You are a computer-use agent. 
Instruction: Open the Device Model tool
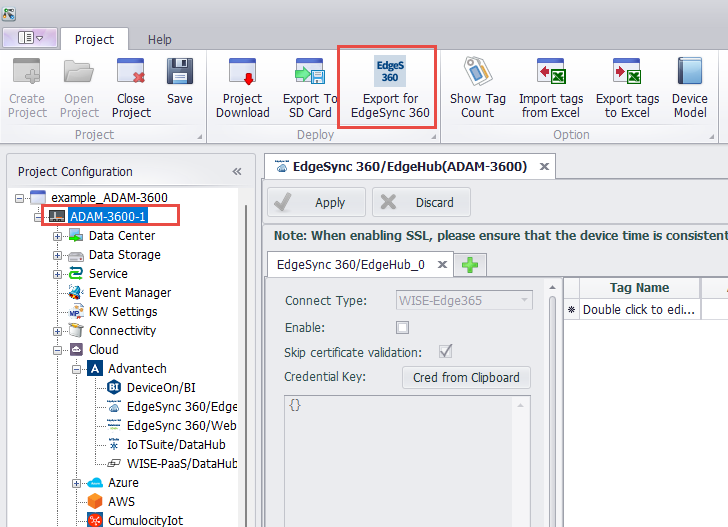[689, 72]
